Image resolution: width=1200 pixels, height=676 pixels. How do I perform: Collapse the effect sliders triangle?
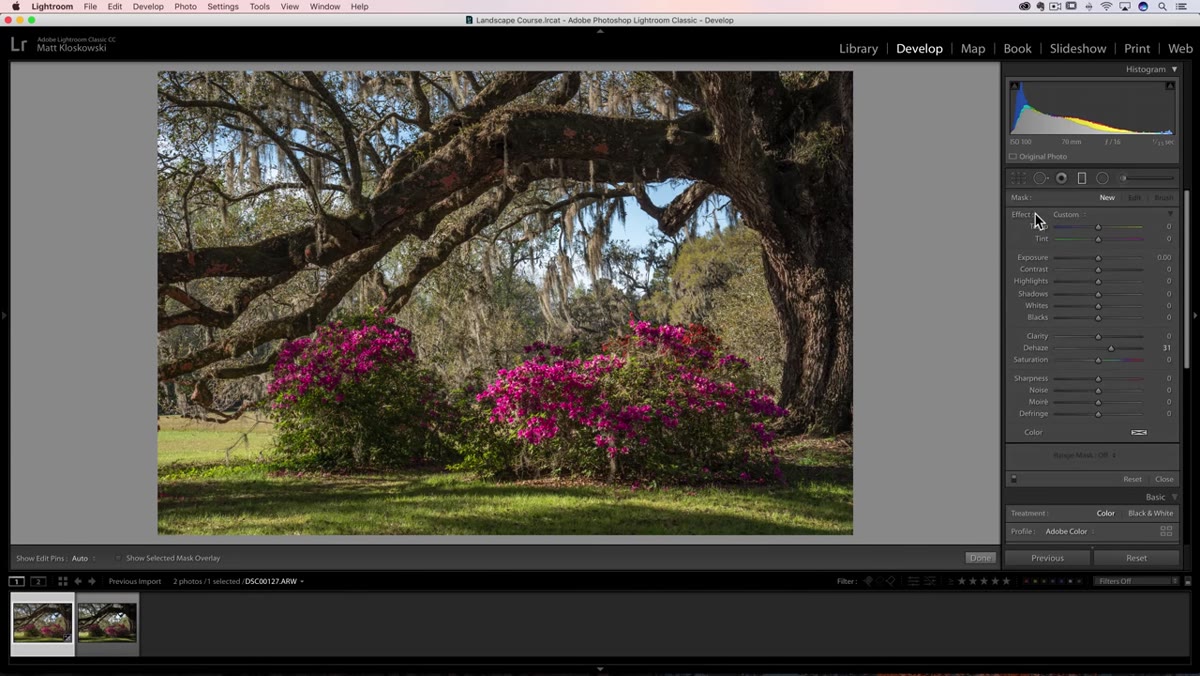click(x=1170, y=214)
